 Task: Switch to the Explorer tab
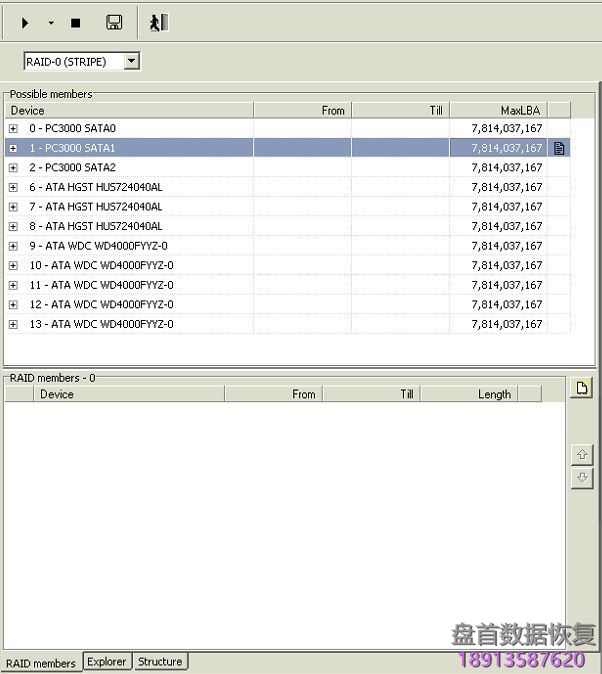106,662
